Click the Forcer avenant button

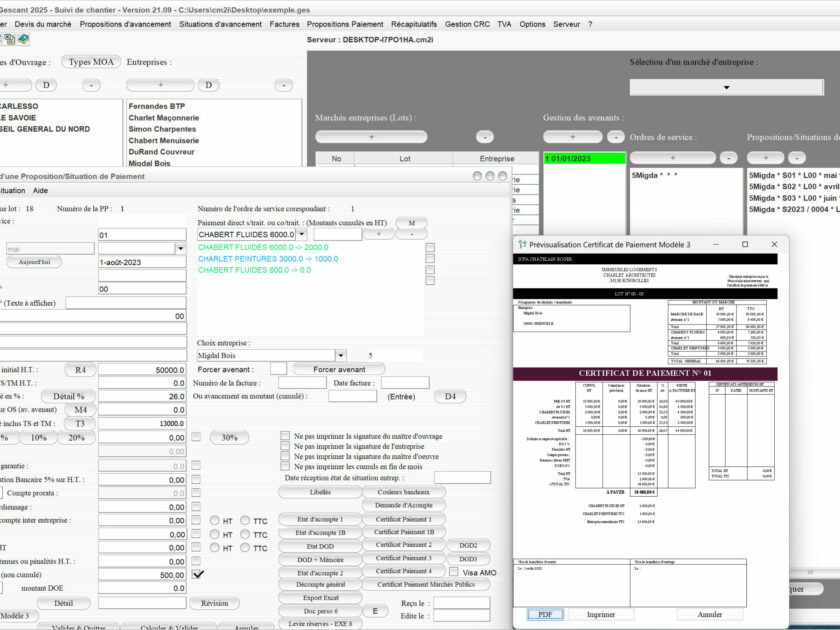pos(339,369)
